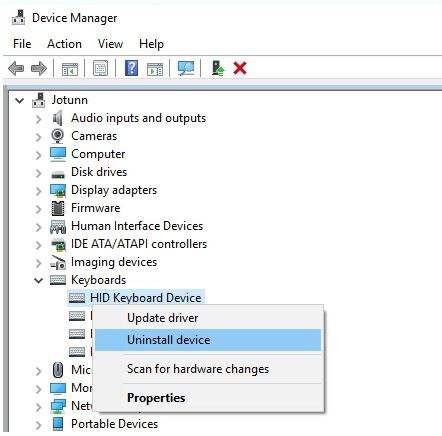
Task: Click the Scan for hardware changes monitor icon
Action: tap(186, 68)
